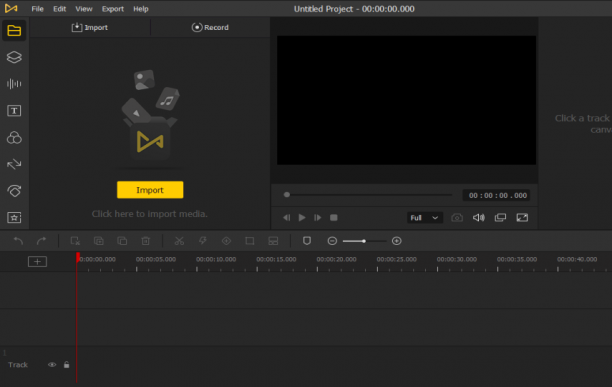The width and height of the screenshot is (612, 387).
Task: Zoom in timeline with plus icon
Action: click(397, 241)
